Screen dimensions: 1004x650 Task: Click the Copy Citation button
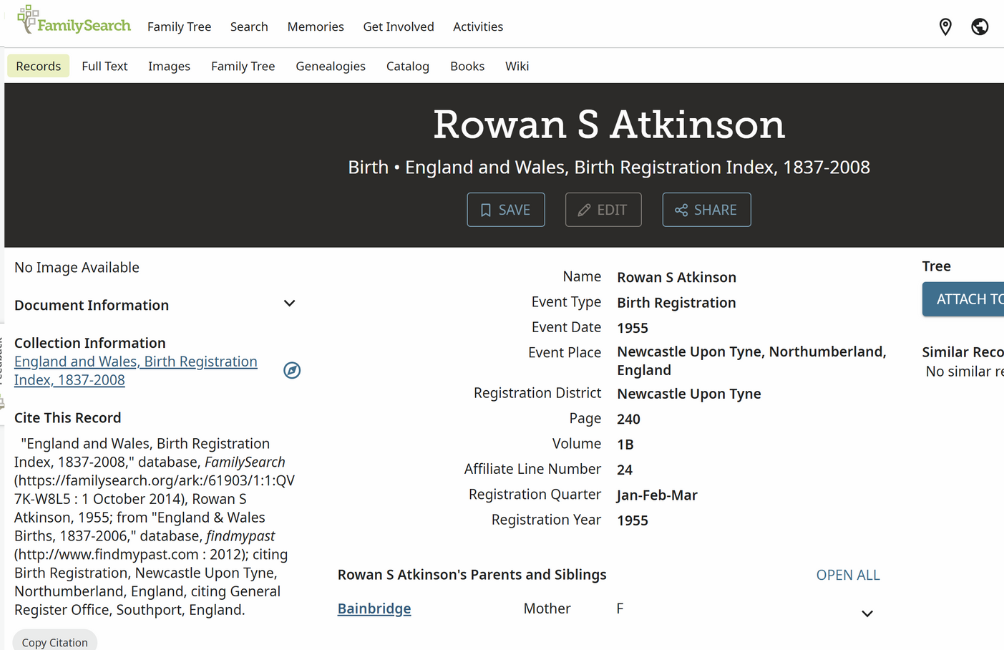point(54,642)
